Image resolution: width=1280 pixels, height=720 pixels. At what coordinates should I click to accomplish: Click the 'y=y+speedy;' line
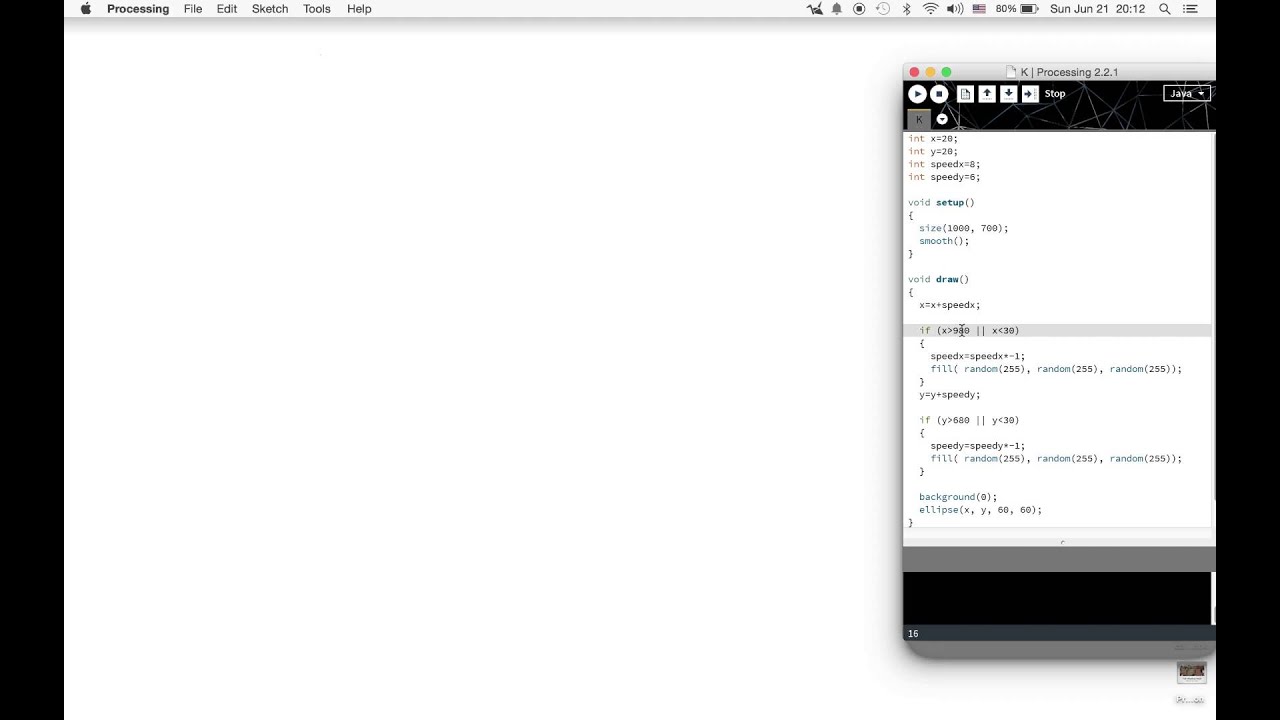950,395
